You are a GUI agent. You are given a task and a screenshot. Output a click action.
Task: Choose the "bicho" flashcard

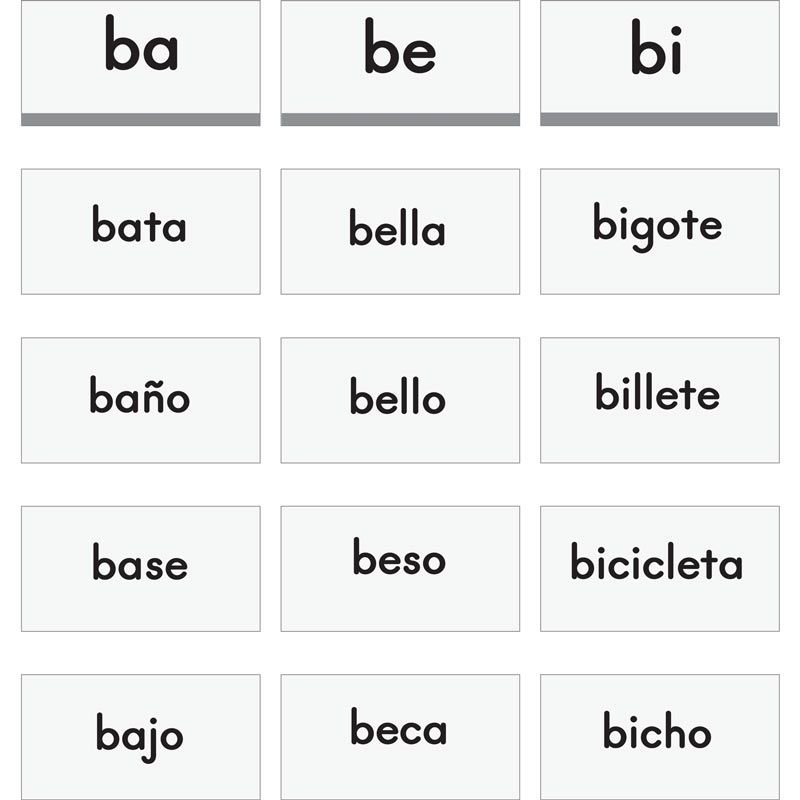point(659,736)
